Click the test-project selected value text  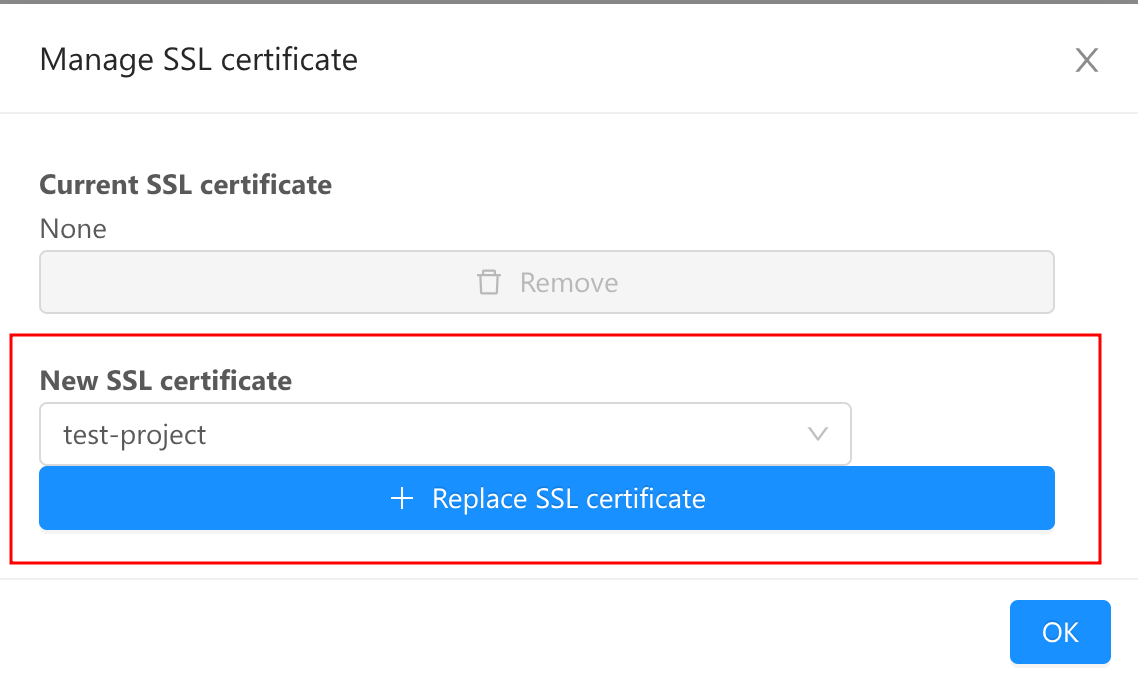point(135,435)
